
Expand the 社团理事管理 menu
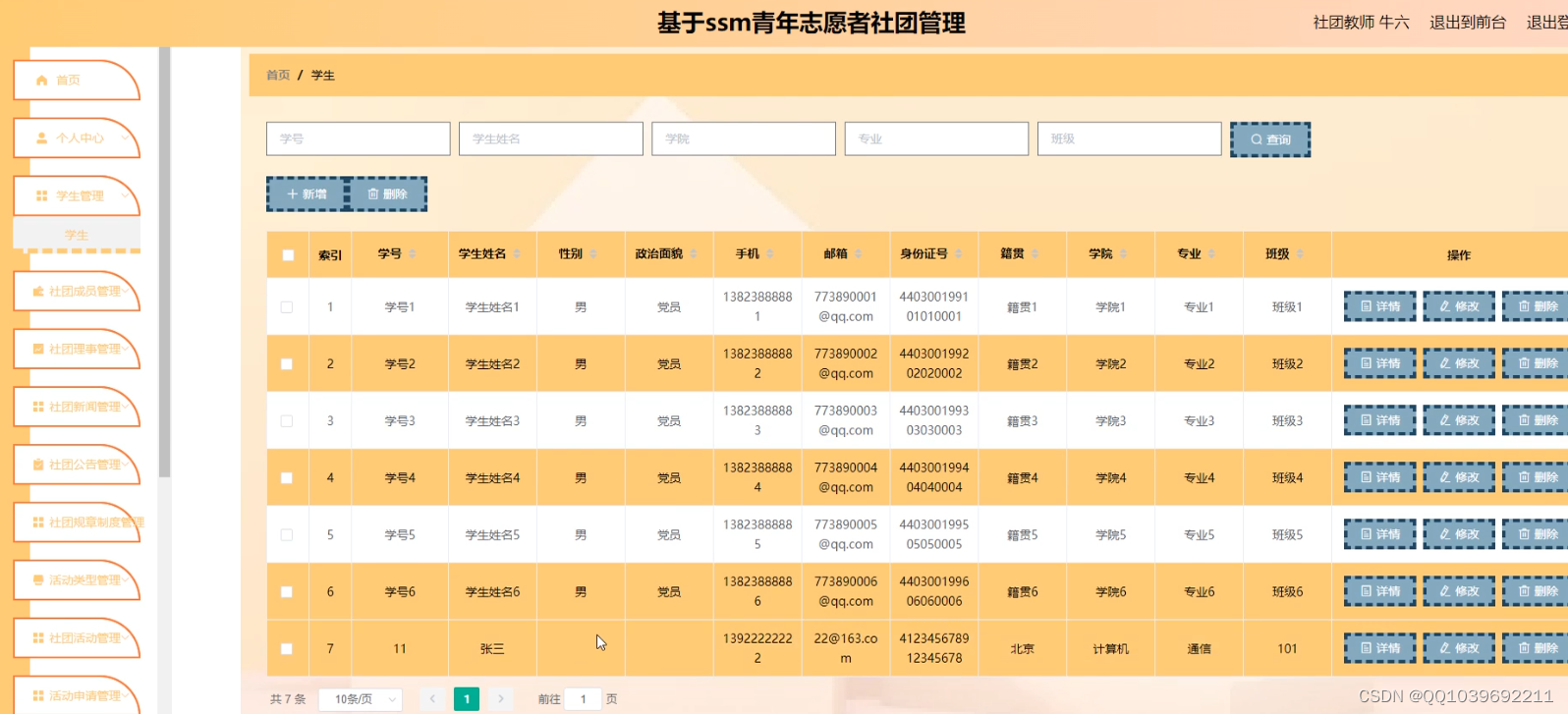pyautogui.click(x=76, y=350)
